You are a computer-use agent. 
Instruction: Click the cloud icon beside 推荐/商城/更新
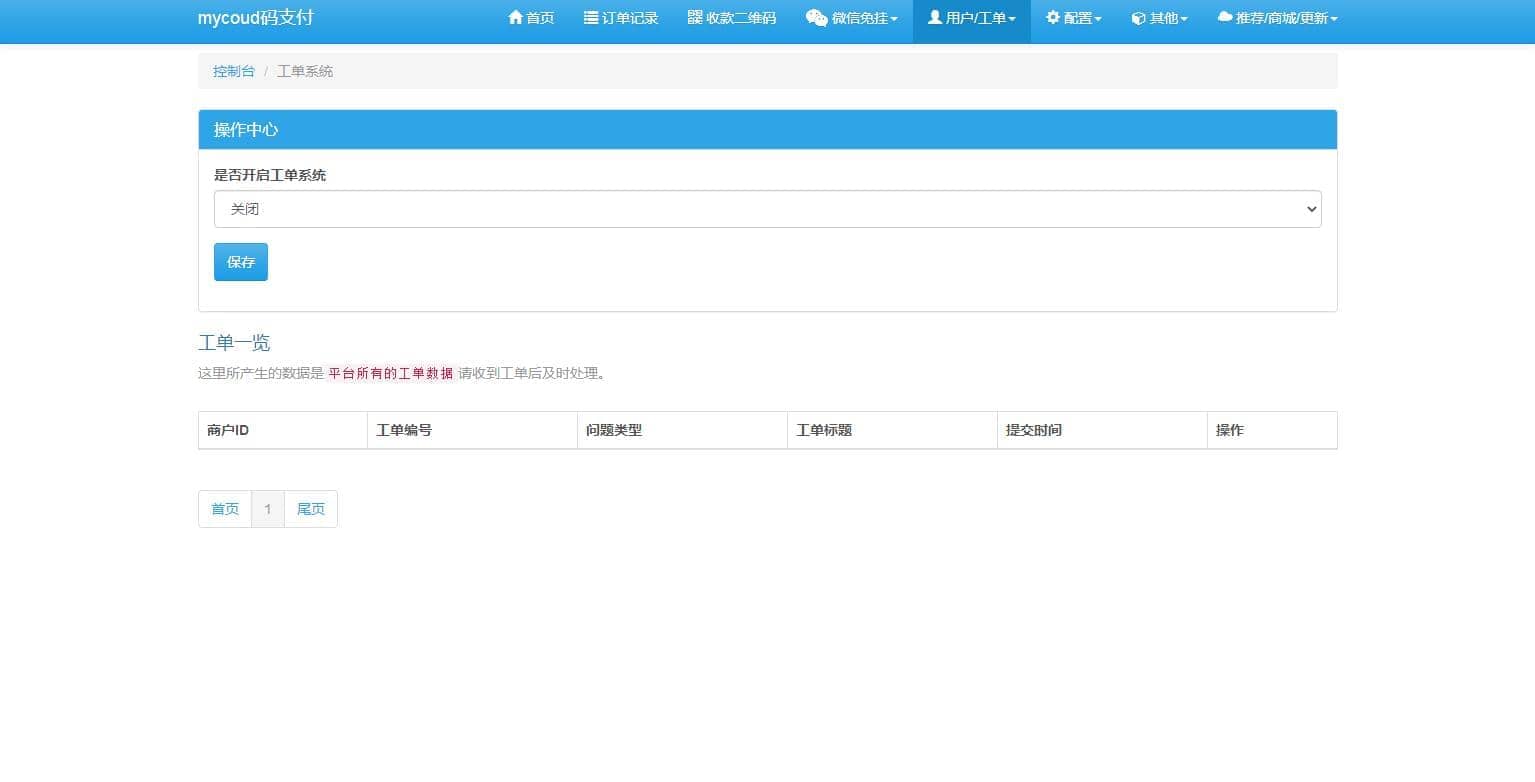pos(1225,18)
